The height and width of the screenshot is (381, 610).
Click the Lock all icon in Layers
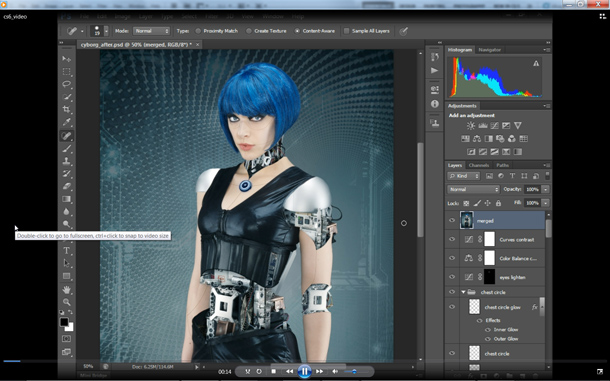[498, 203]
